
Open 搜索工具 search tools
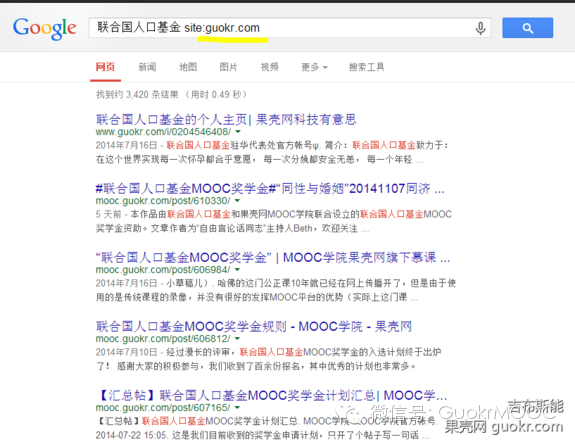click(x=366, y=67)
